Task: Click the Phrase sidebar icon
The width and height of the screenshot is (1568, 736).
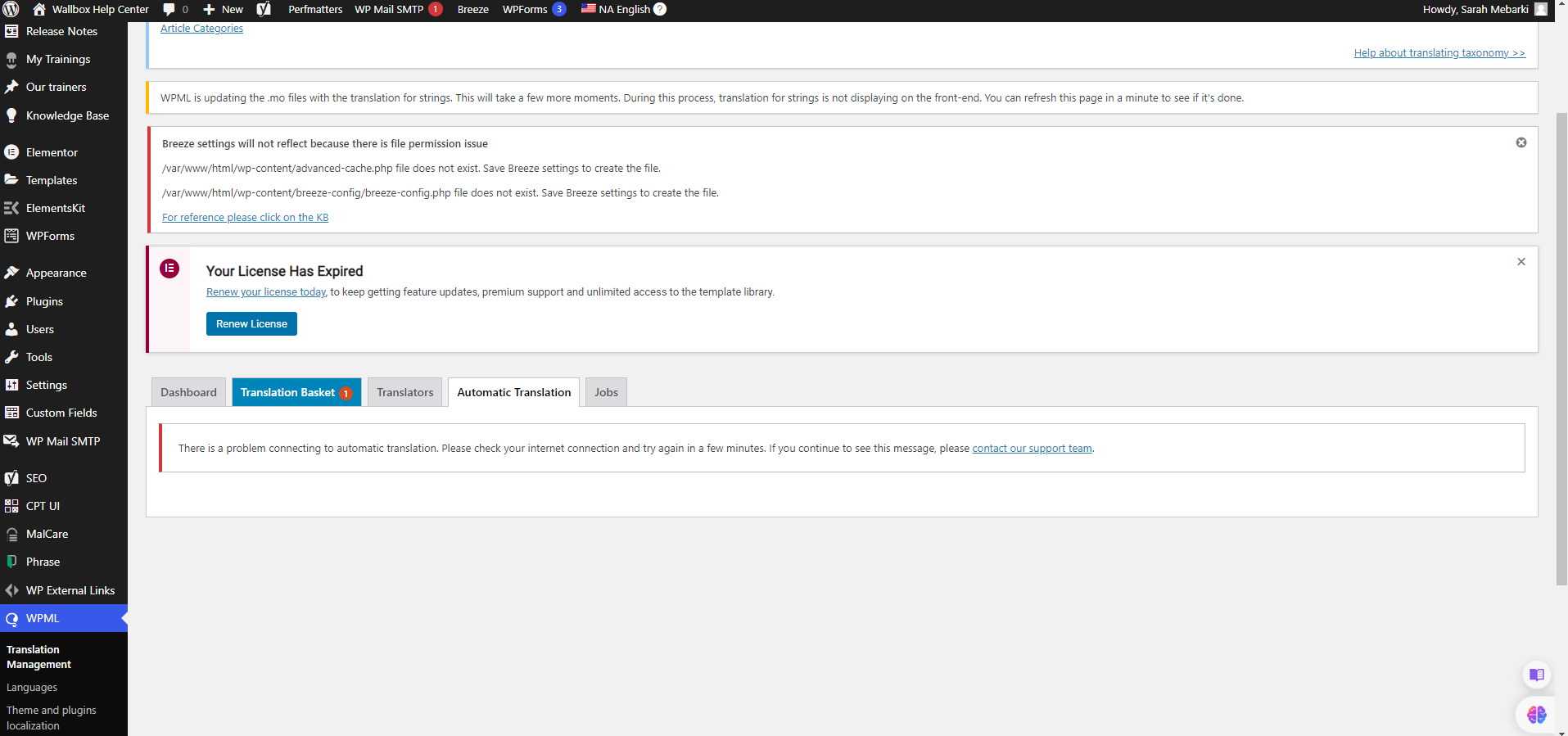Action: pyautogui.click(x=11, y=562)
